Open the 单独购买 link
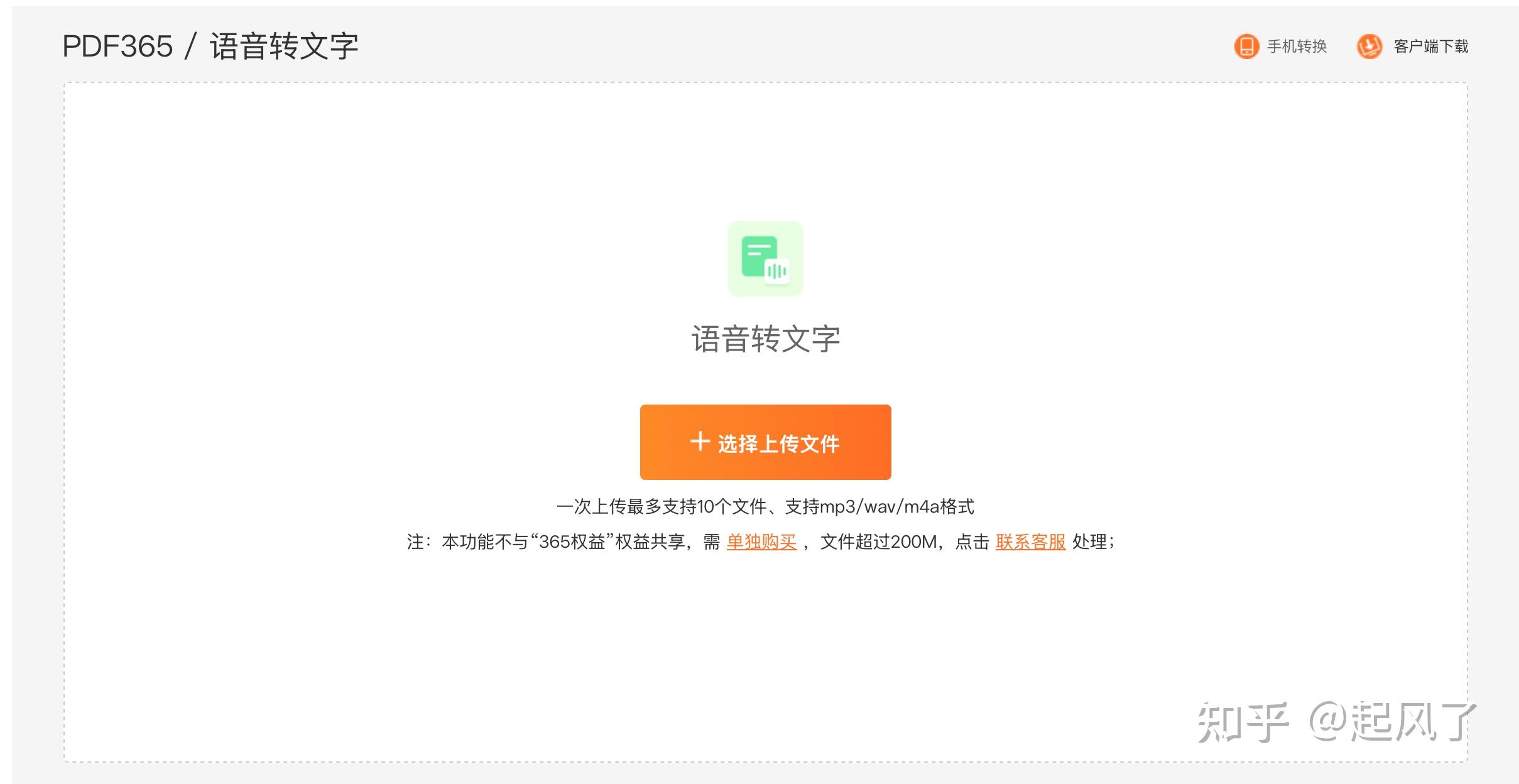 (761, 542)
